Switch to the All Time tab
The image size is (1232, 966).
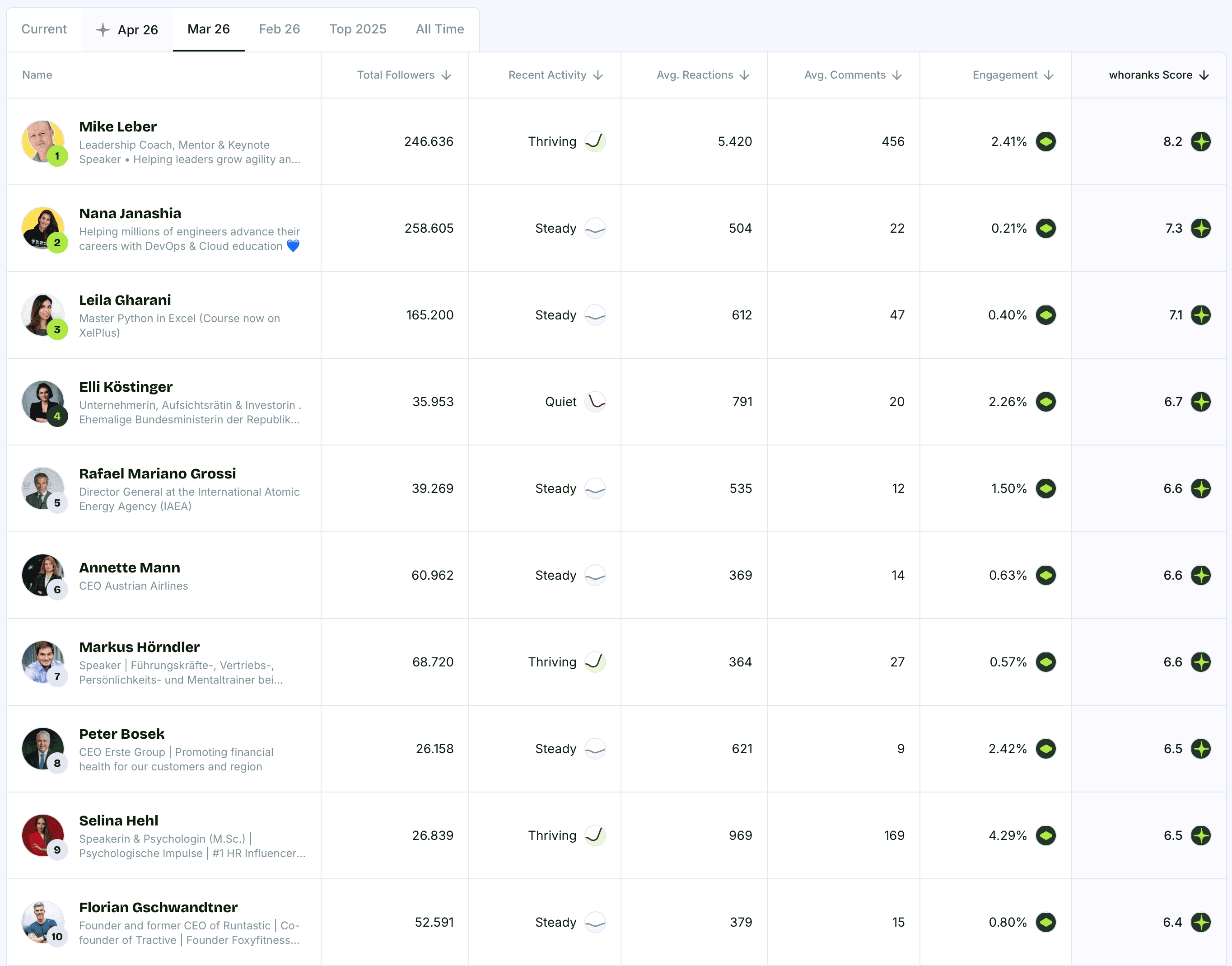click(x=440, y=29)
